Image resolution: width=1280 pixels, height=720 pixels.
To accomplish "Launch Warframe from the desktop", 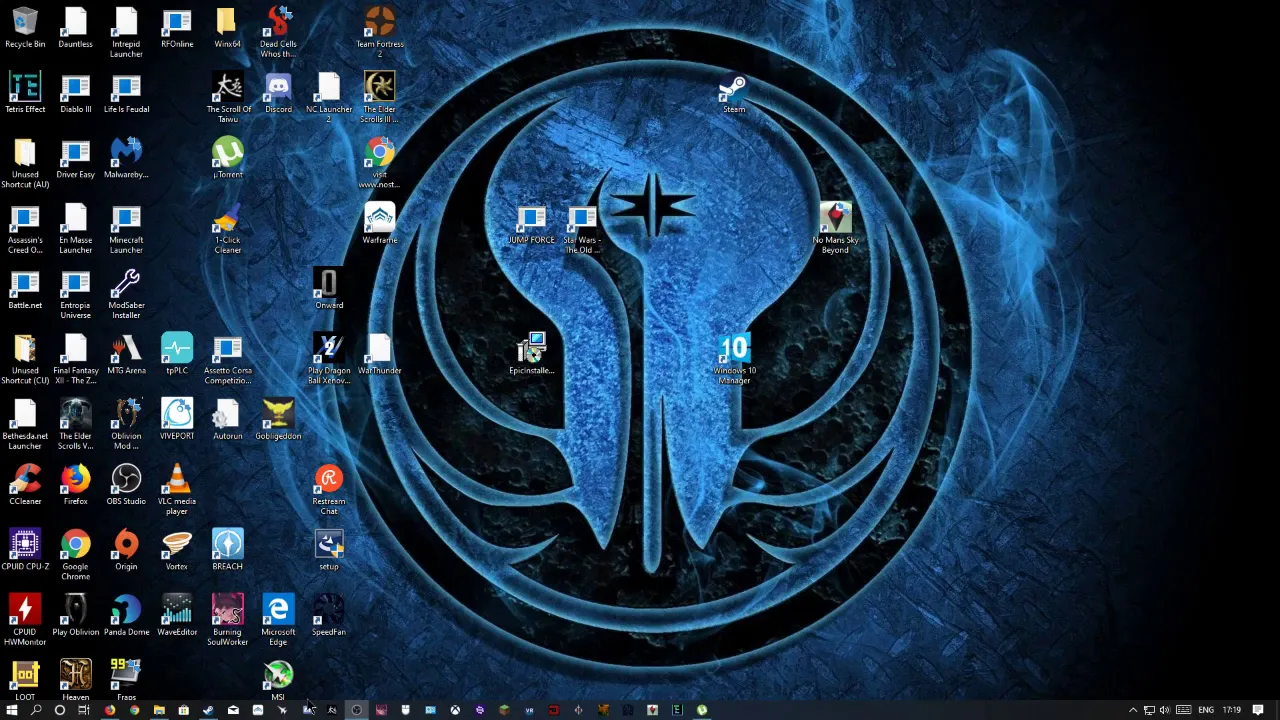I will tap(380, 223).
